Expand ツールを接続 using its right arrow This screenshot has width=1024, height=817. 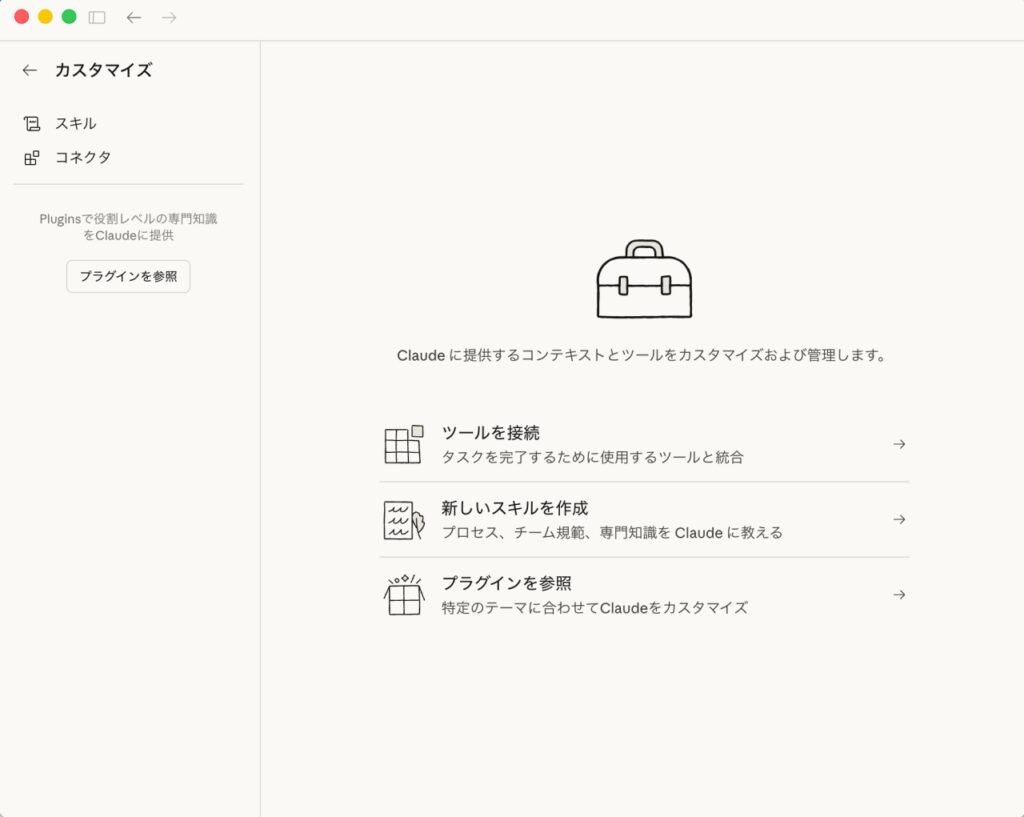click(899, 444)
